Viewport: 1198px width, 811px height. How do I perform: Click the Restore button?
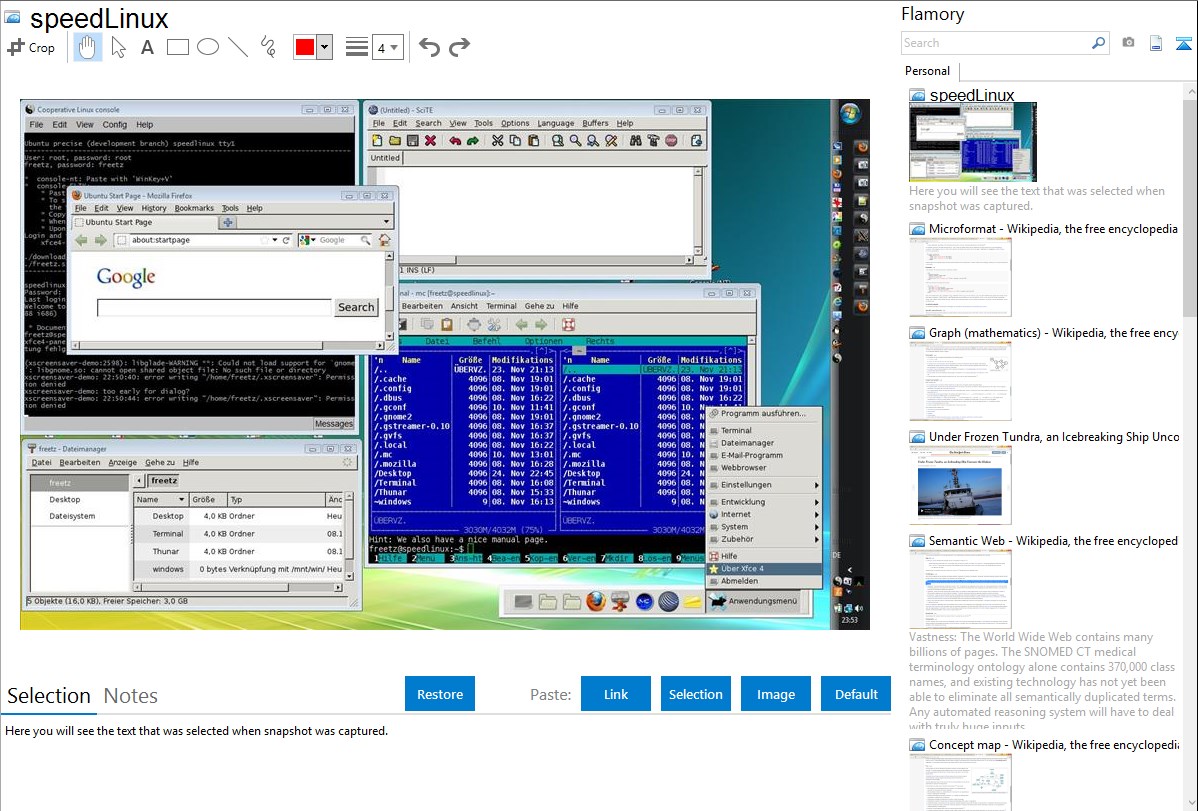coord(440,694)
